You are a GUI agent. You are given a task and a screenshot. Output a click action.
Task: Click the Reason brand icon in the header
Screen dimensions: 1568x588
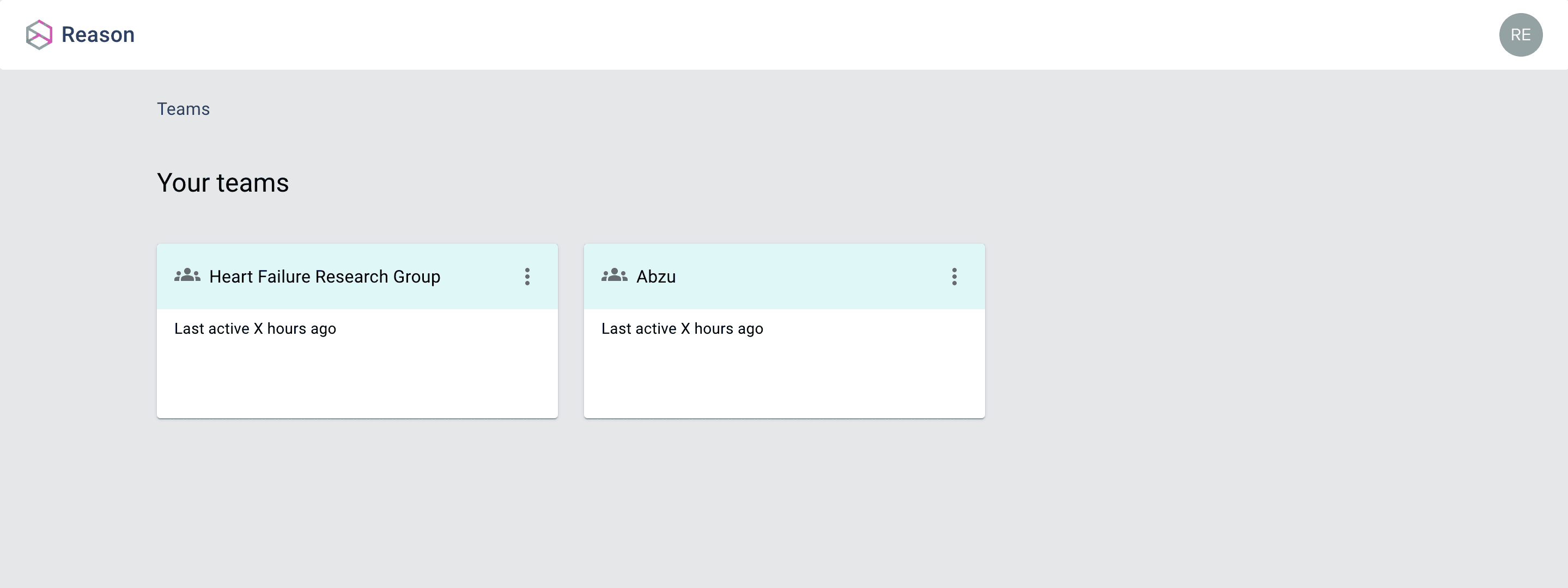click(x=39, y=35)
